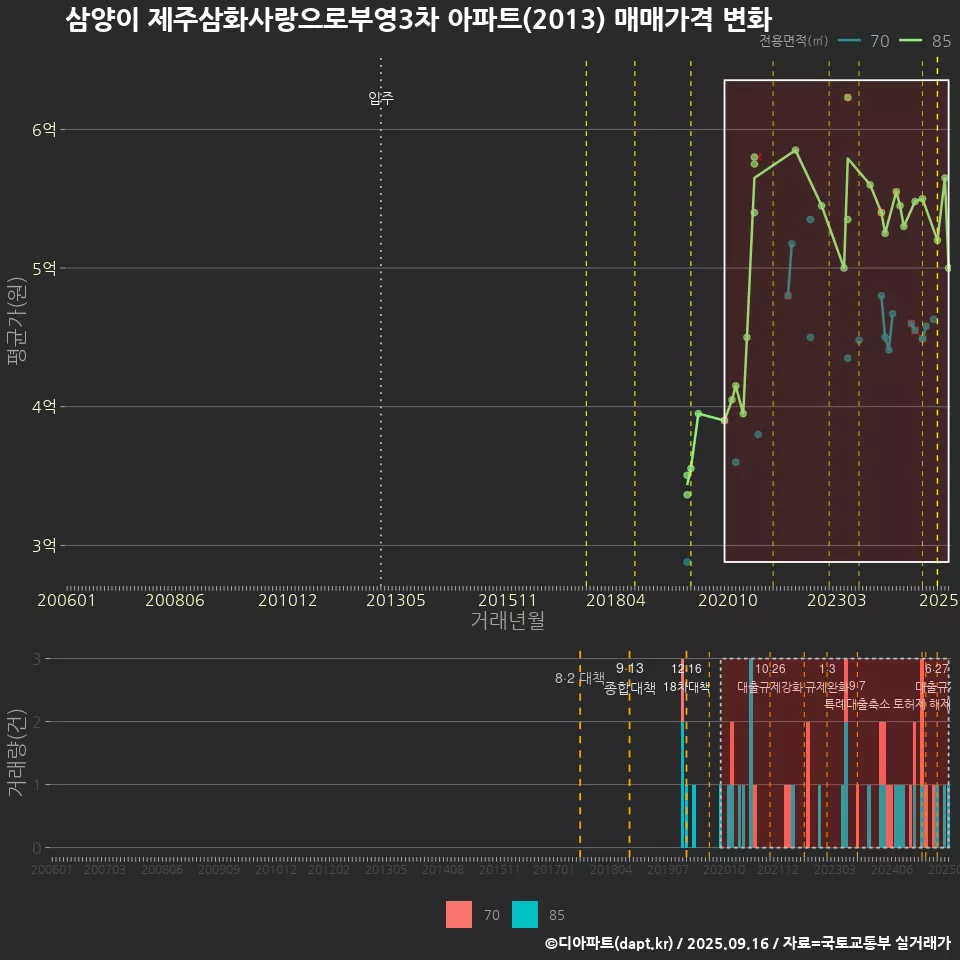Screen dimensions: 960x960
Task: Select the 평균가(원) axis title
Action: 17,321
